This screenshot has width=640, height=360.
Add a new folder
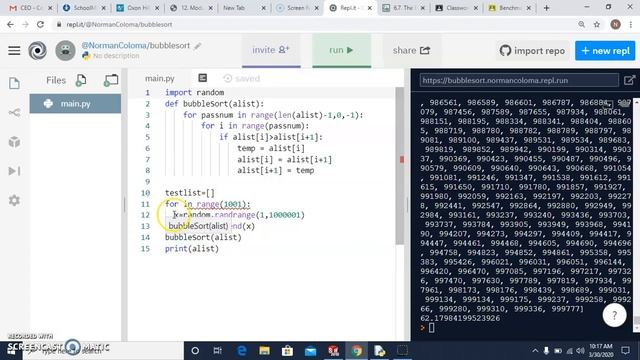(111, 80)
